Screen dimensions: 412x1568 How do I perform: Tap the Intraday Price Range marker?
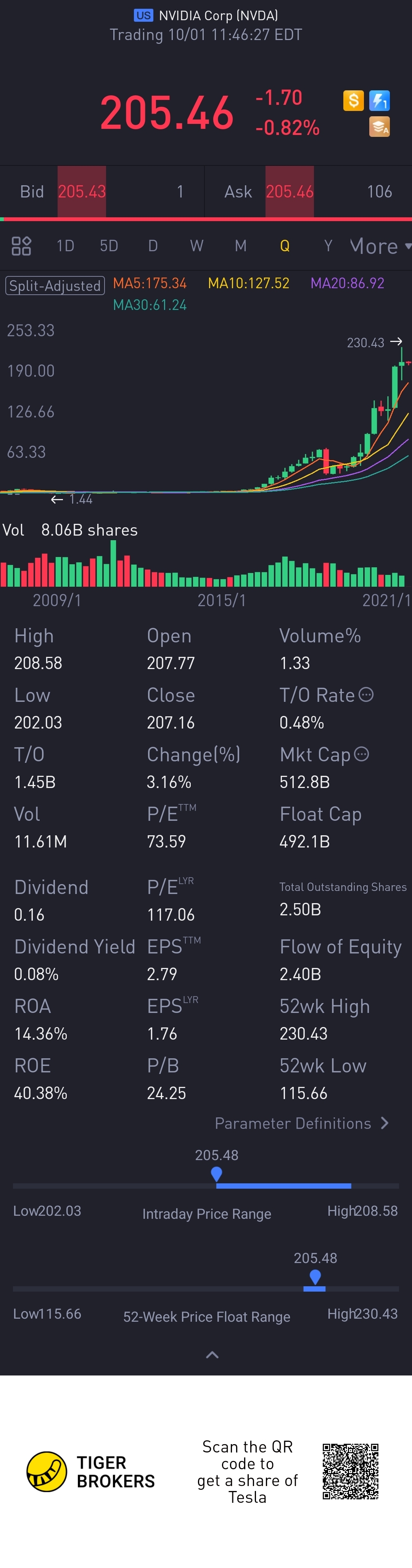tap(216, 1174)
